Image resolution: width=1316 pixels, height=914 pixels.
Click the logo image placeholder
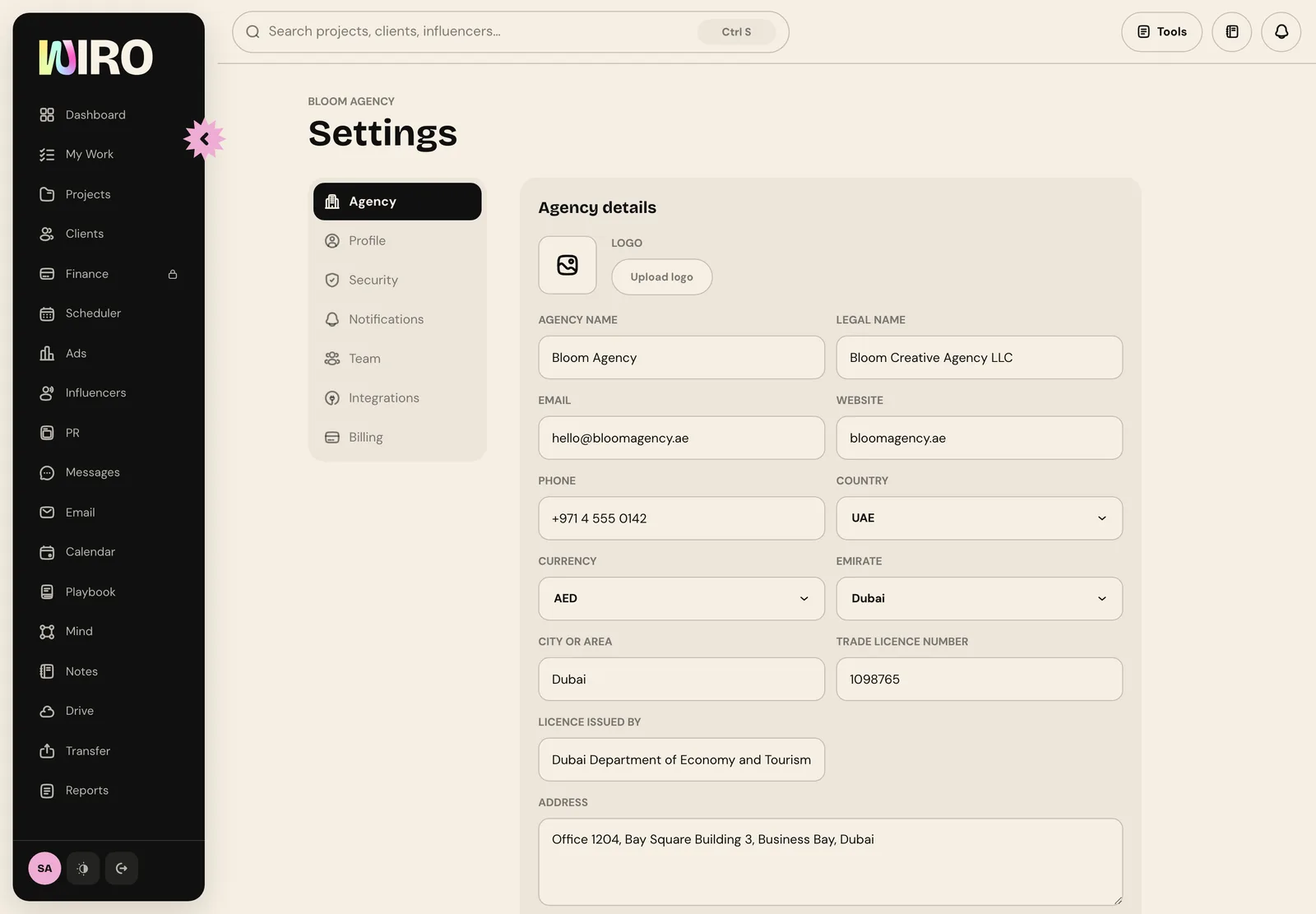pos(568,265)
